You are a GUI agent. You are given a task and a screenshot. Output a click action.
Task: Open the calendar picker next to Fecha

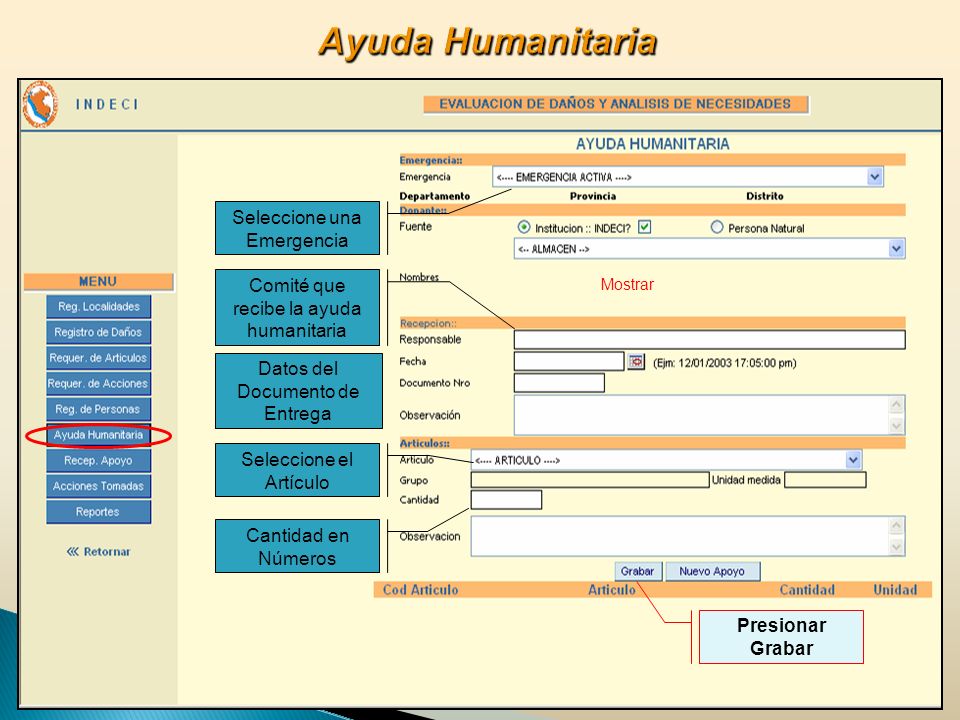(x=636, y=362)
